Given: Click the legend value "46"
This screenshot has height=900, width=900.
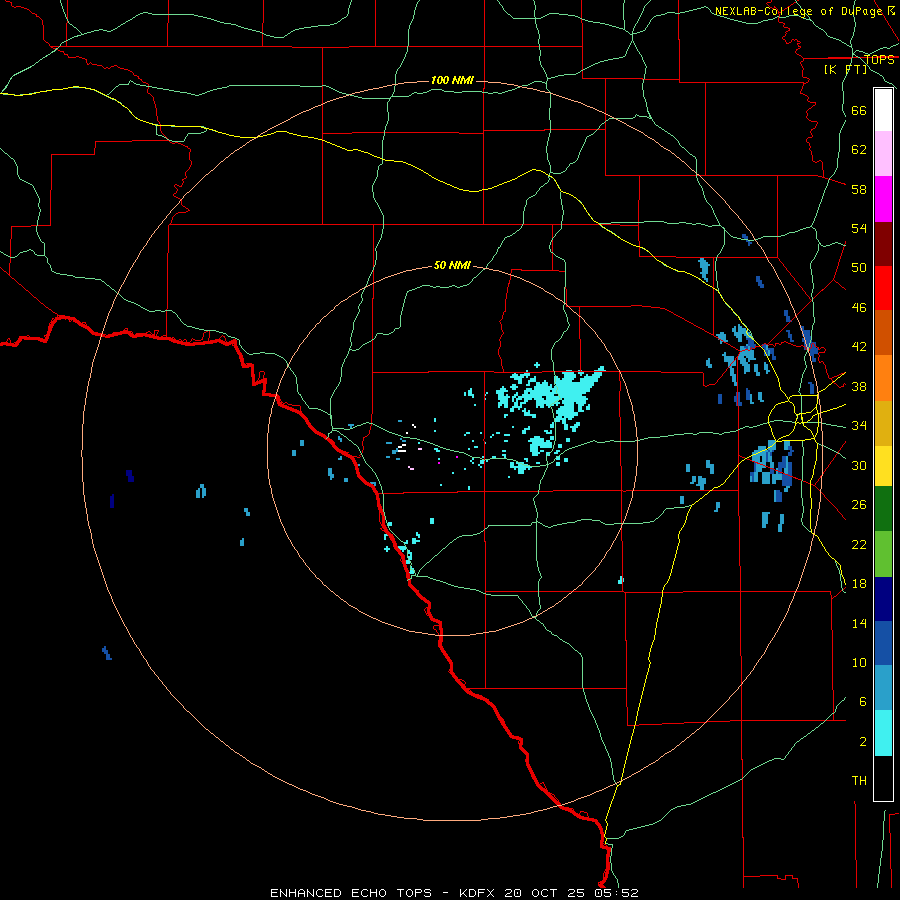Looking at the screenshot, I should pos(859,308).
